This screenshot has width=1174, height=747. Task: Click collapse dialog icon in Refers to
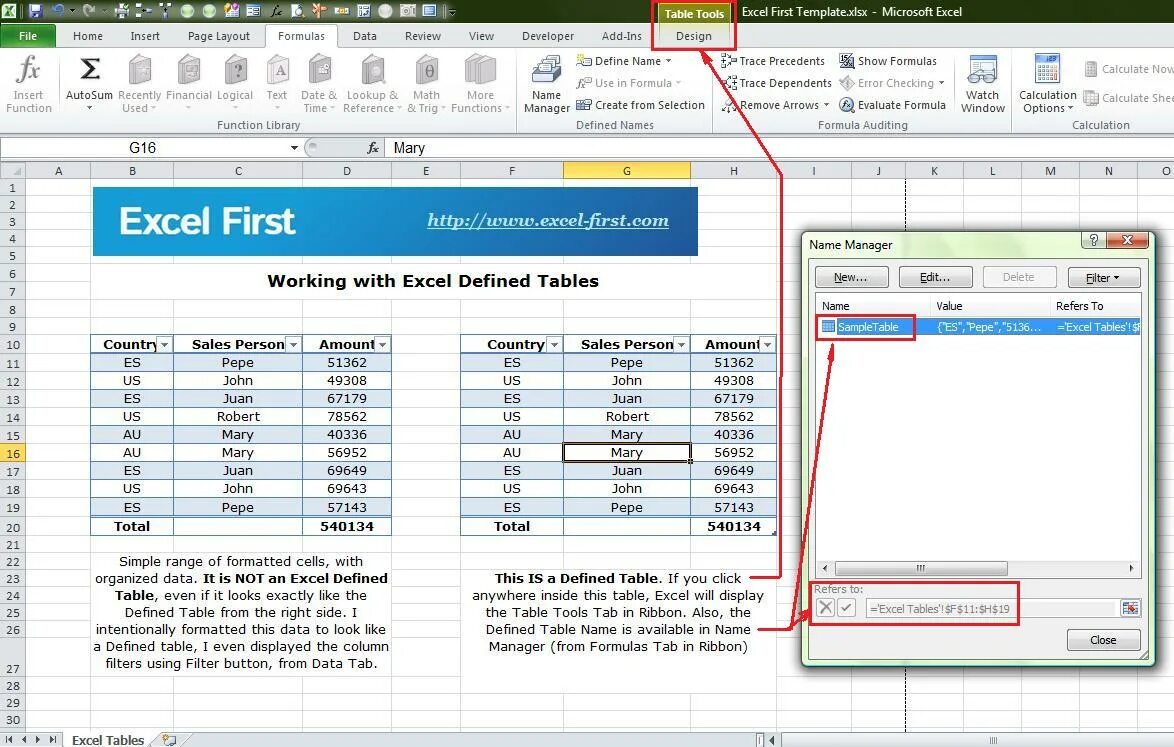click(1130, 608)
